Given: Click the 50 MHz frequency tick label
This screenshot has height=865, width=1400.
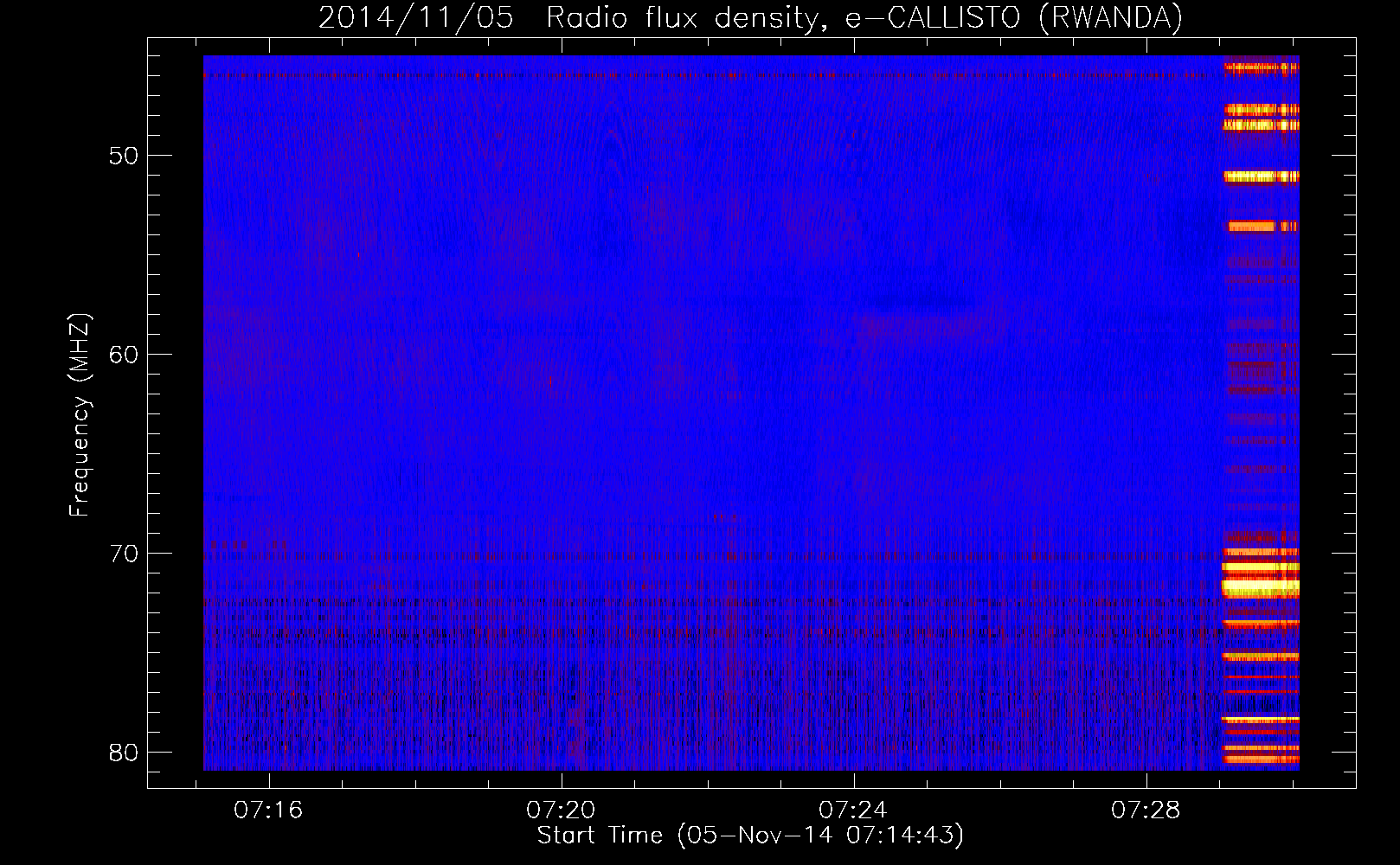Looking at the screenshot, I should [x=123, y=156].
